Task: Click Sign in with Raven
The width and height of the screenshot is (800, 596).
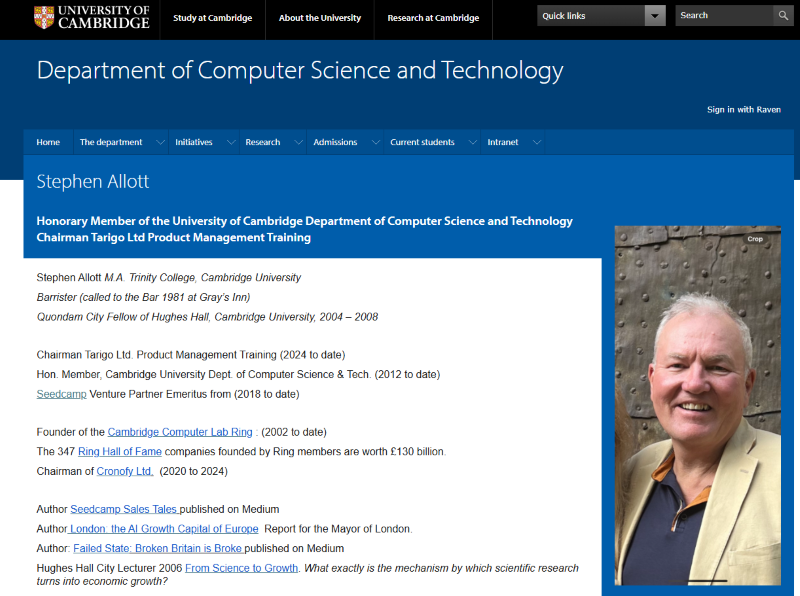Action: 743,109
